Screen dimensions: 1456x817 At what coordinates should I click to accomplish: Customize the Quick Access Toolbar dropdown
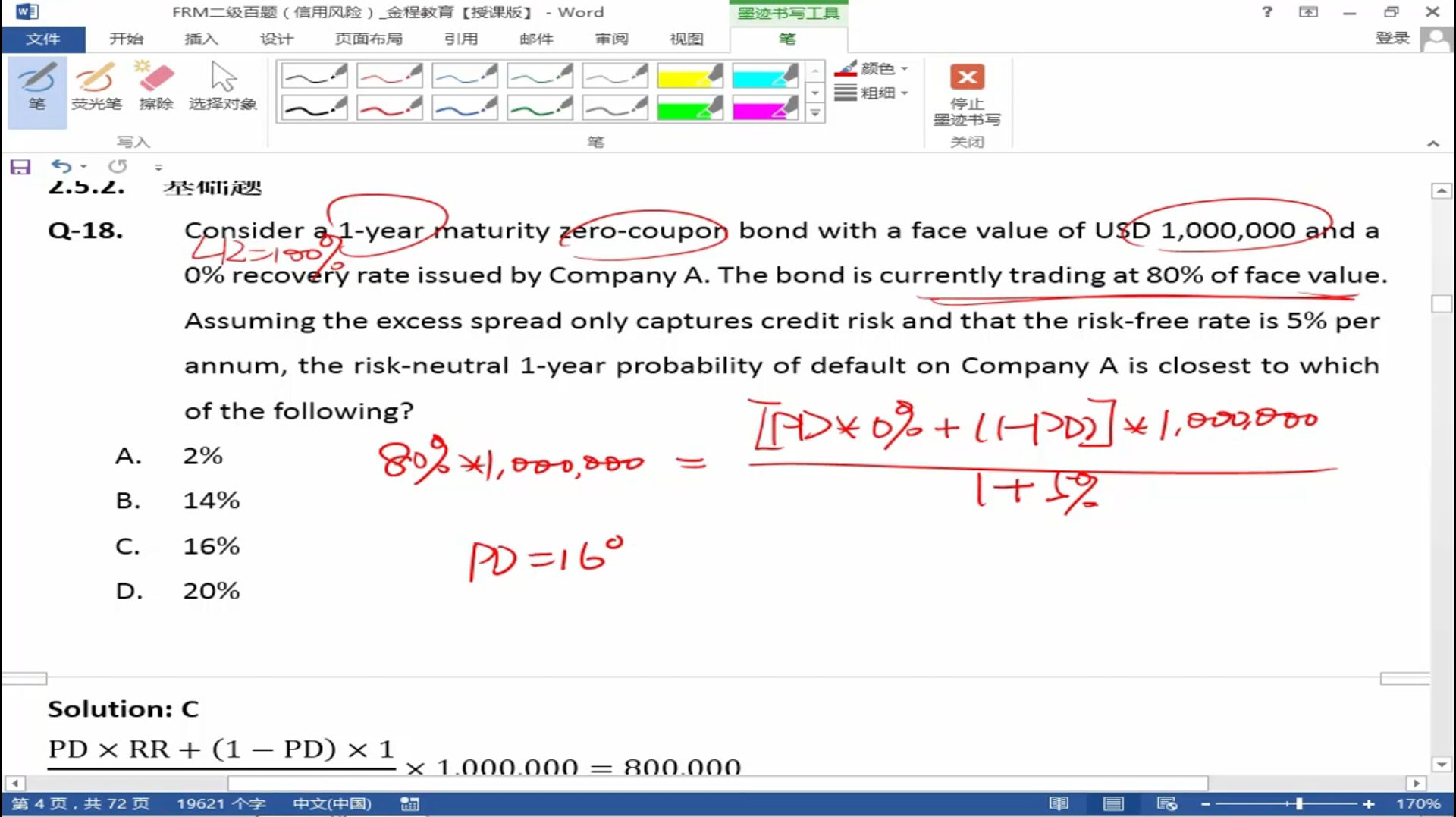[158, 168]
